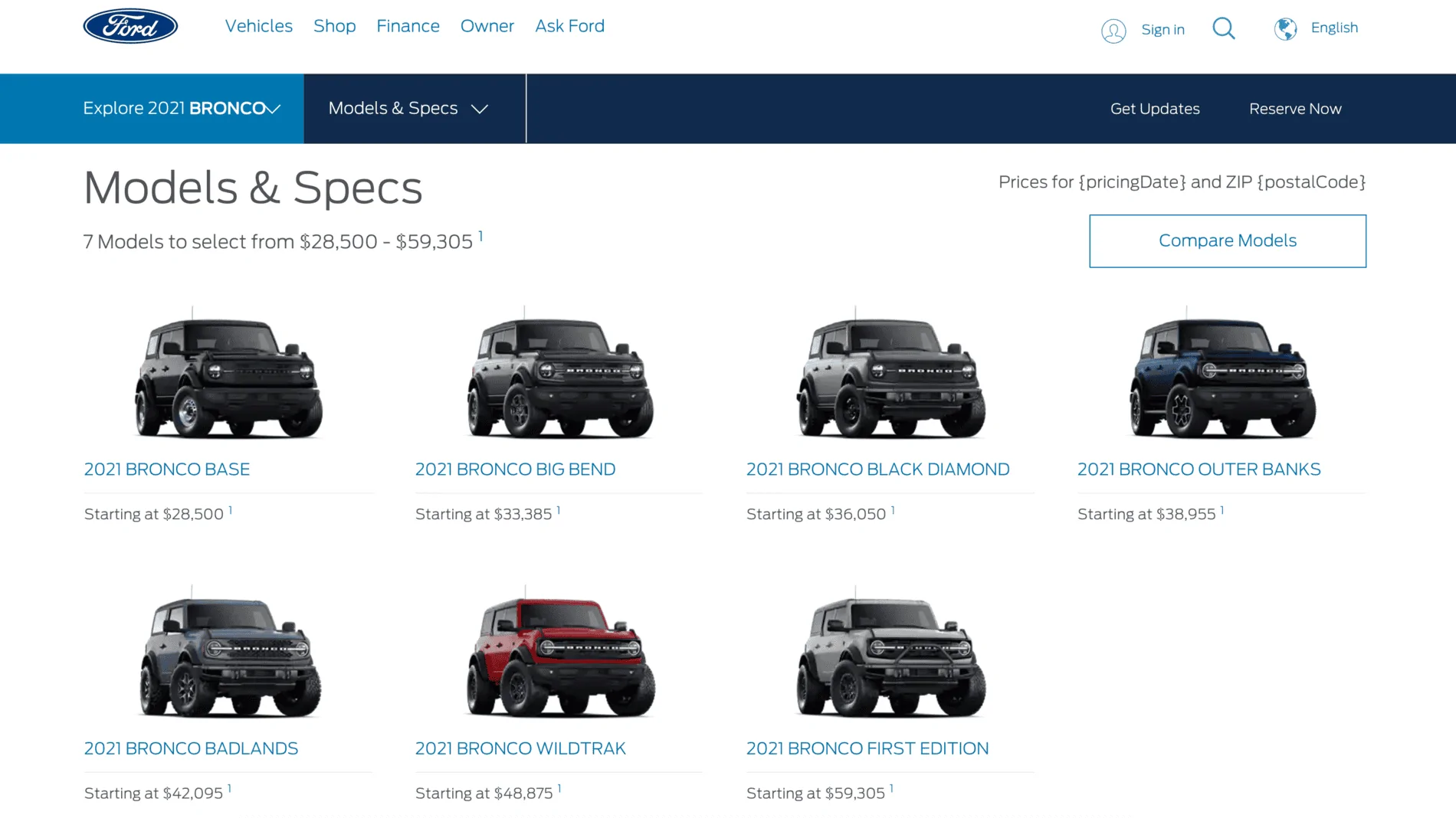Expand the Models & Specs dropdown
This screenshot has width=1456, height=818.
coord(415,109)
